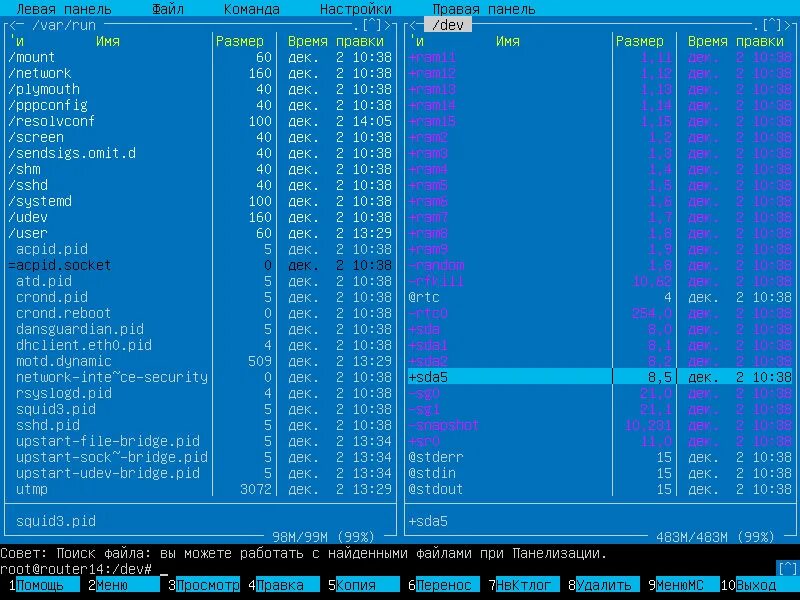
Task: Select the /sshd directory
Action: tap(200, 185)
